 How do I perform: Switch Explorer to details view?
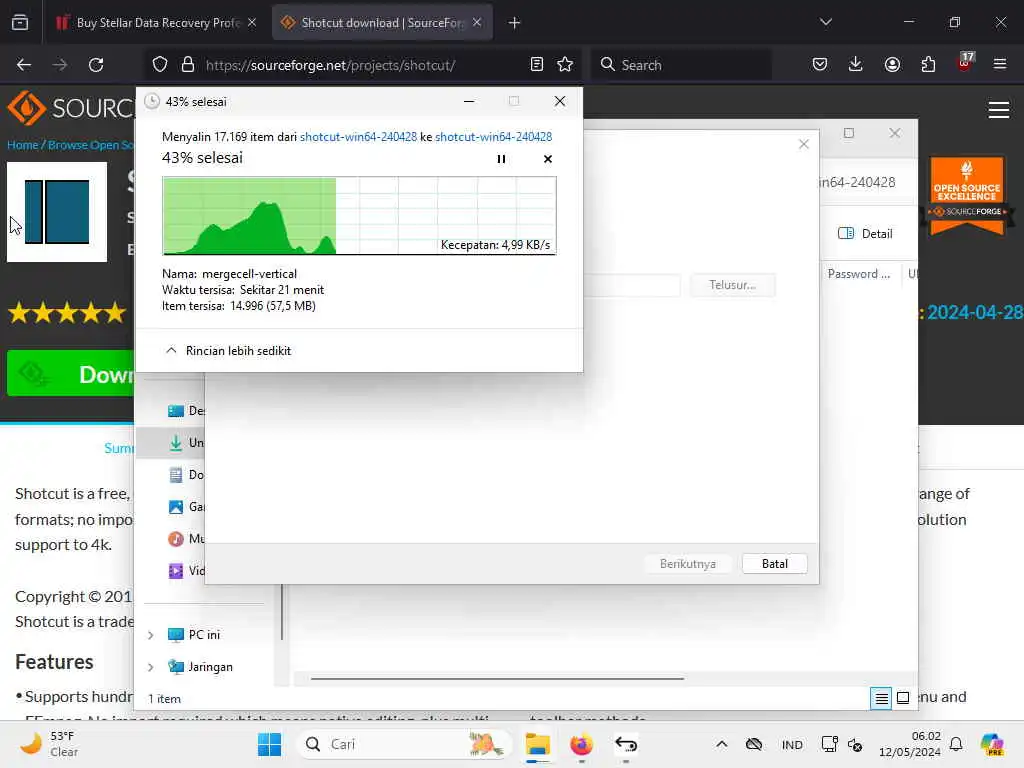click(x=881, y=699)
